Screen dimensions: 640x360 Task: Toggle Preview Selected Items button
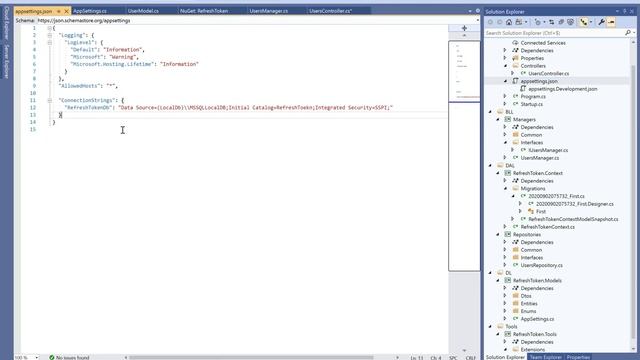[x=611, y=22]
